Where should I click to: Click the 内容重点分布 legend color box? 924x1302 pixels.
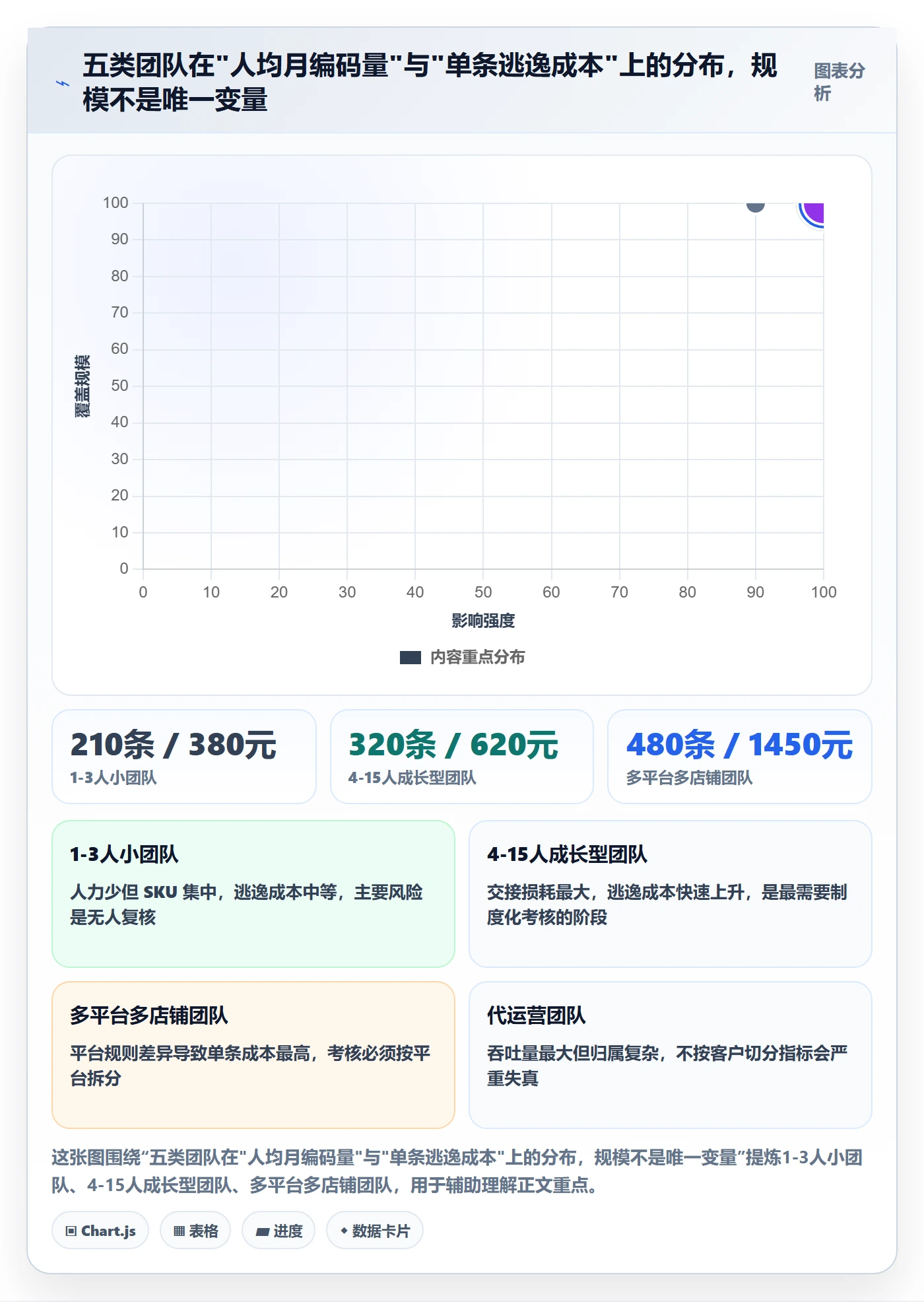point(410,658)
